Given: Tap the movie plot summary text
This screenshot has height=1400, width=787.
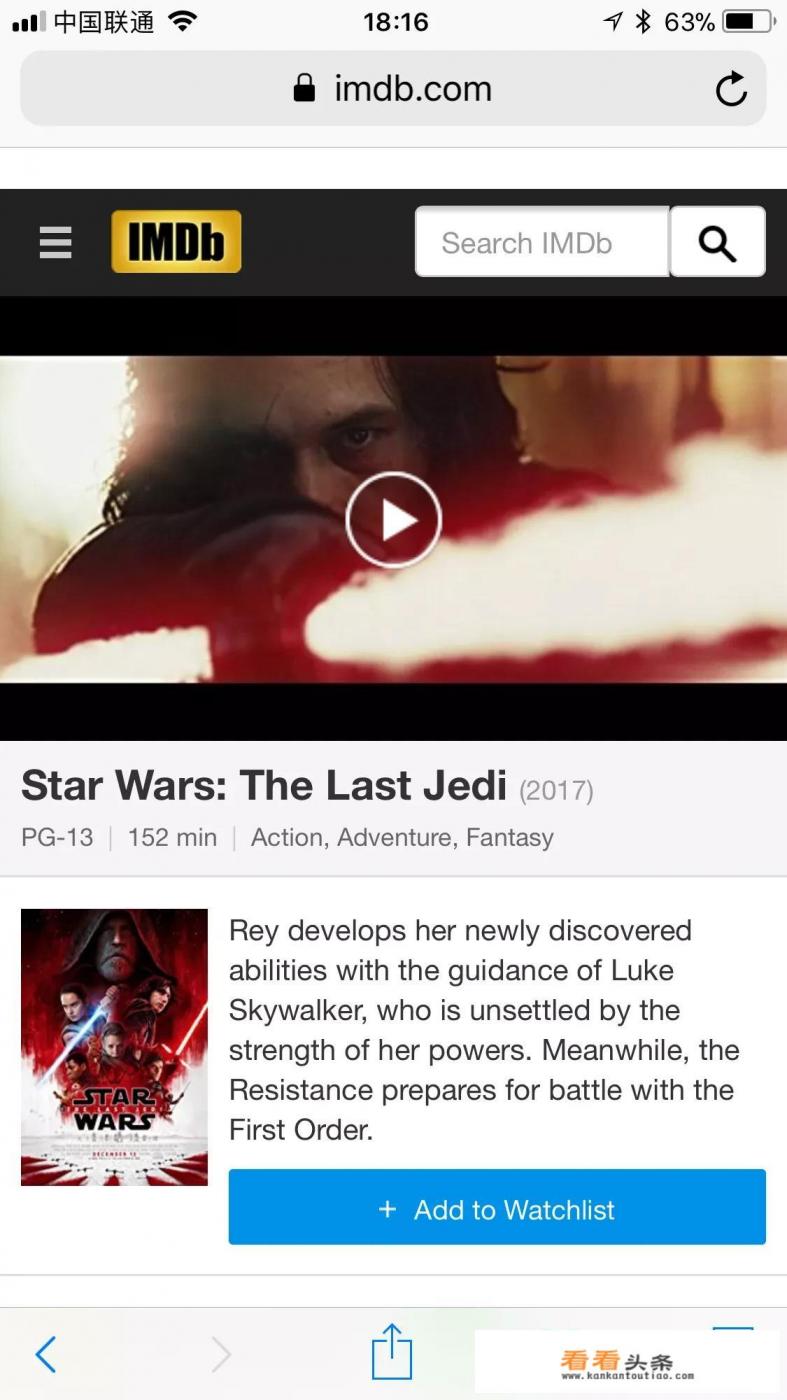Looking at the screenshot, I should tap(484, 1030).
